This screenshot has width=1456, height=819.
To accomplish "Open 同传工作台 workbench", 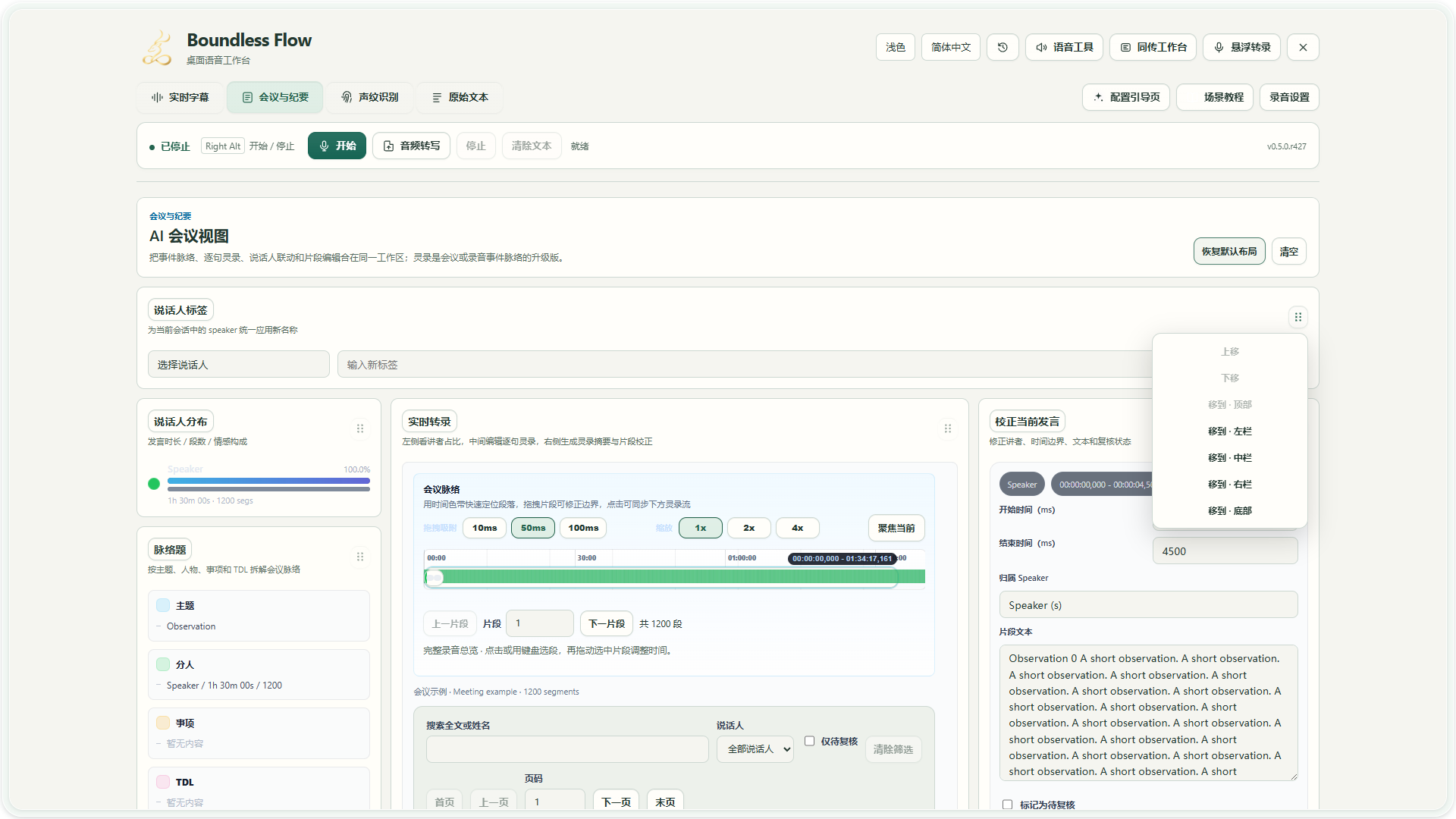I will tap(1153, 47).
